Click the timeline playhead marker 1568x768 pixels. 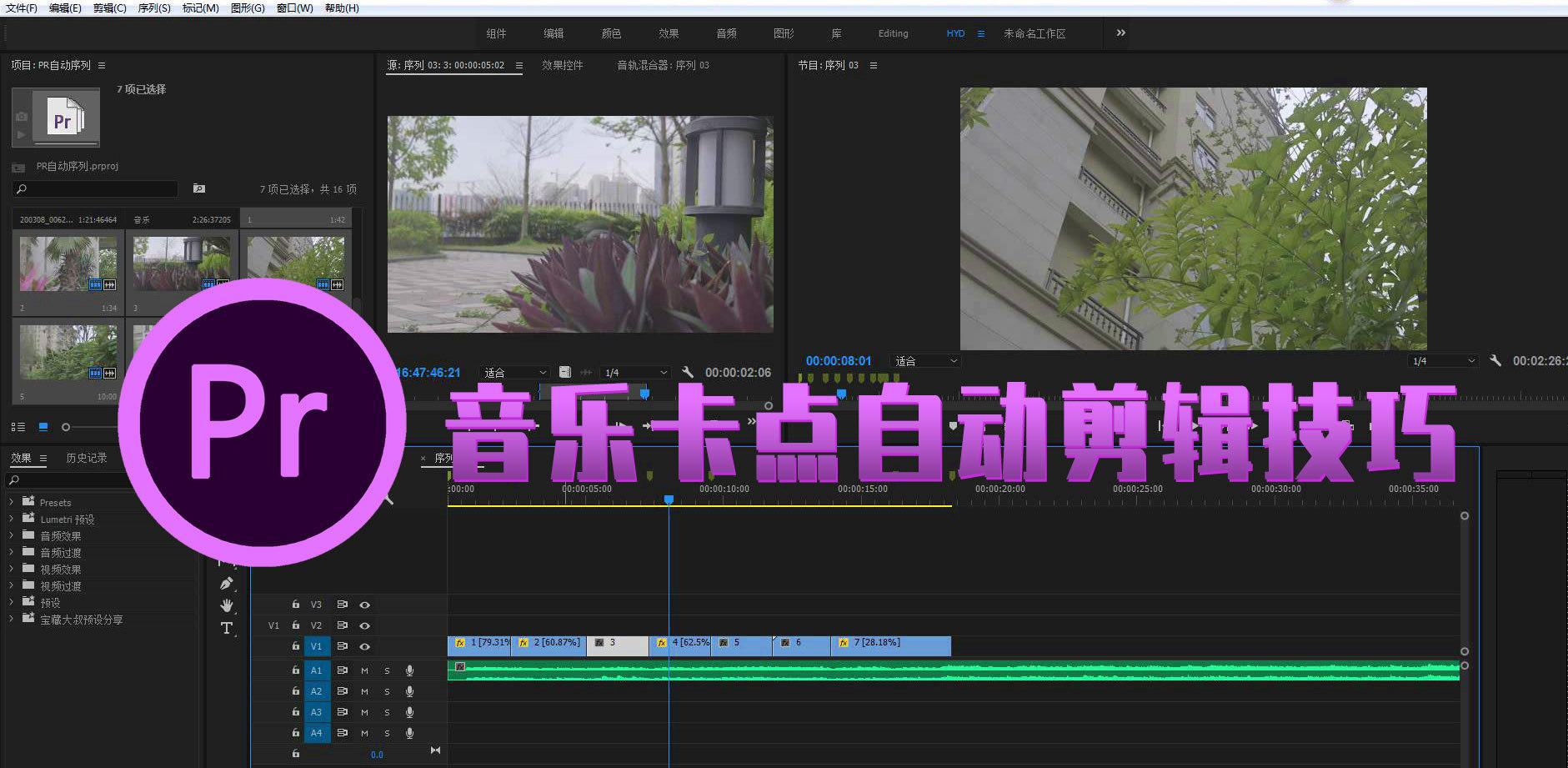click(669, 499)
